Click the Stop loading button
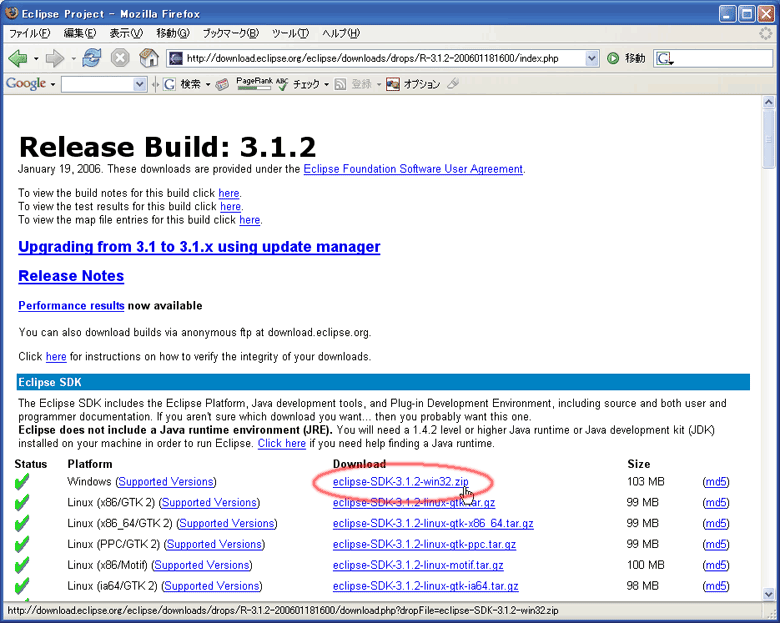Screen dimensions: 780x623 tap(120, 58)
